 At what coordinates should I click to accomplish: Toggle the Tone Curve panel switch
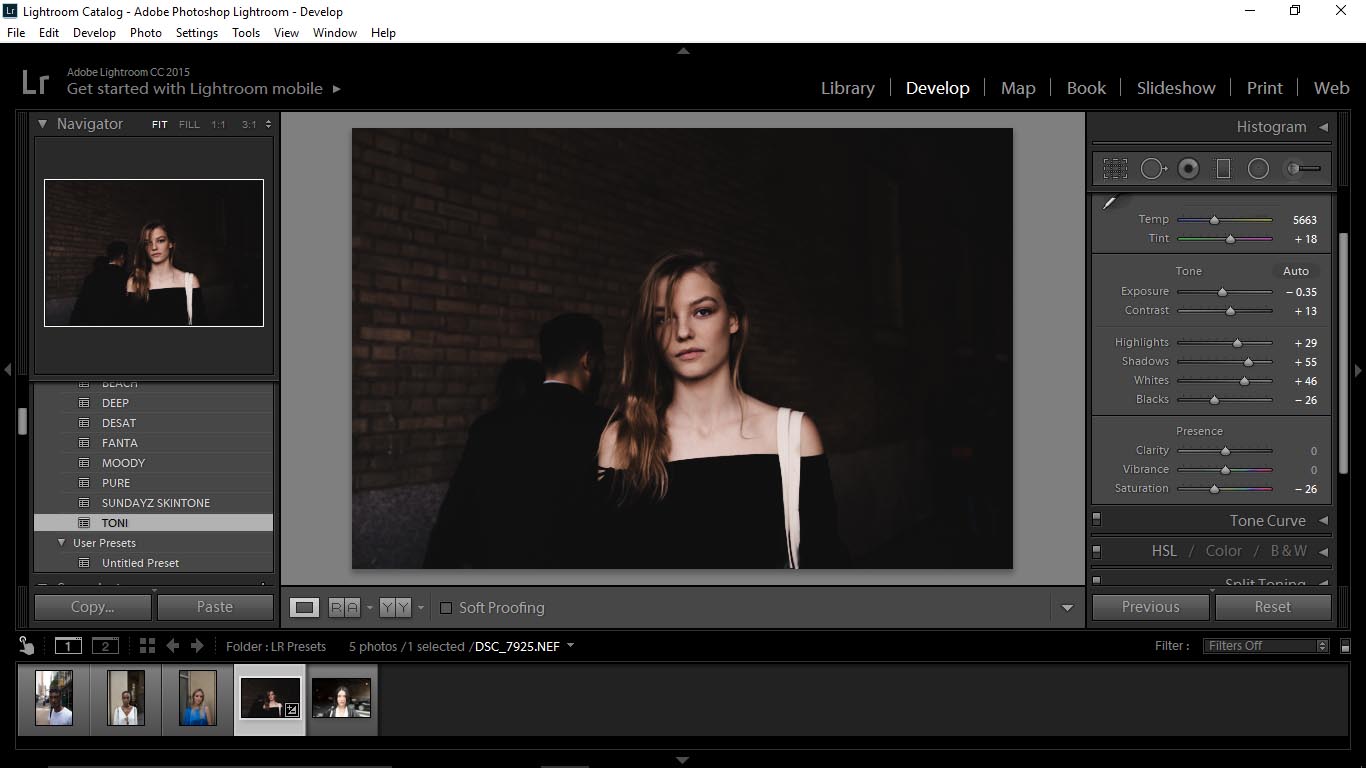[1096, 519]
